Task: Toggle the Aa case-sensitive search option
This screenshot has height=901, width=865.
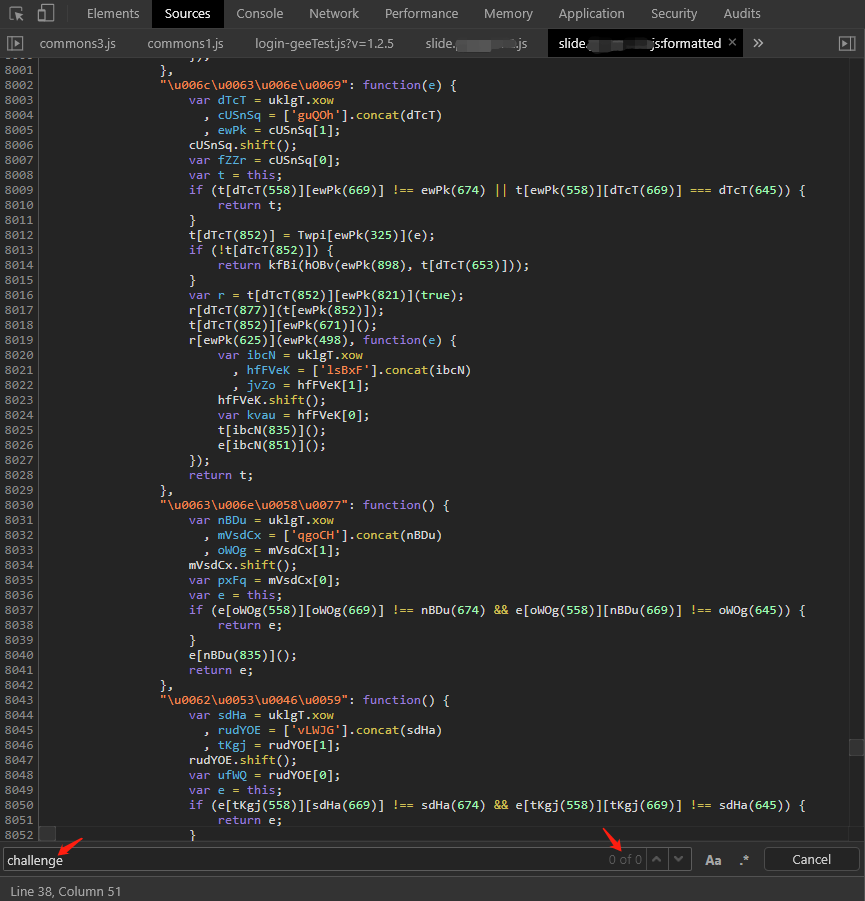Action: (x=713, y=860)
